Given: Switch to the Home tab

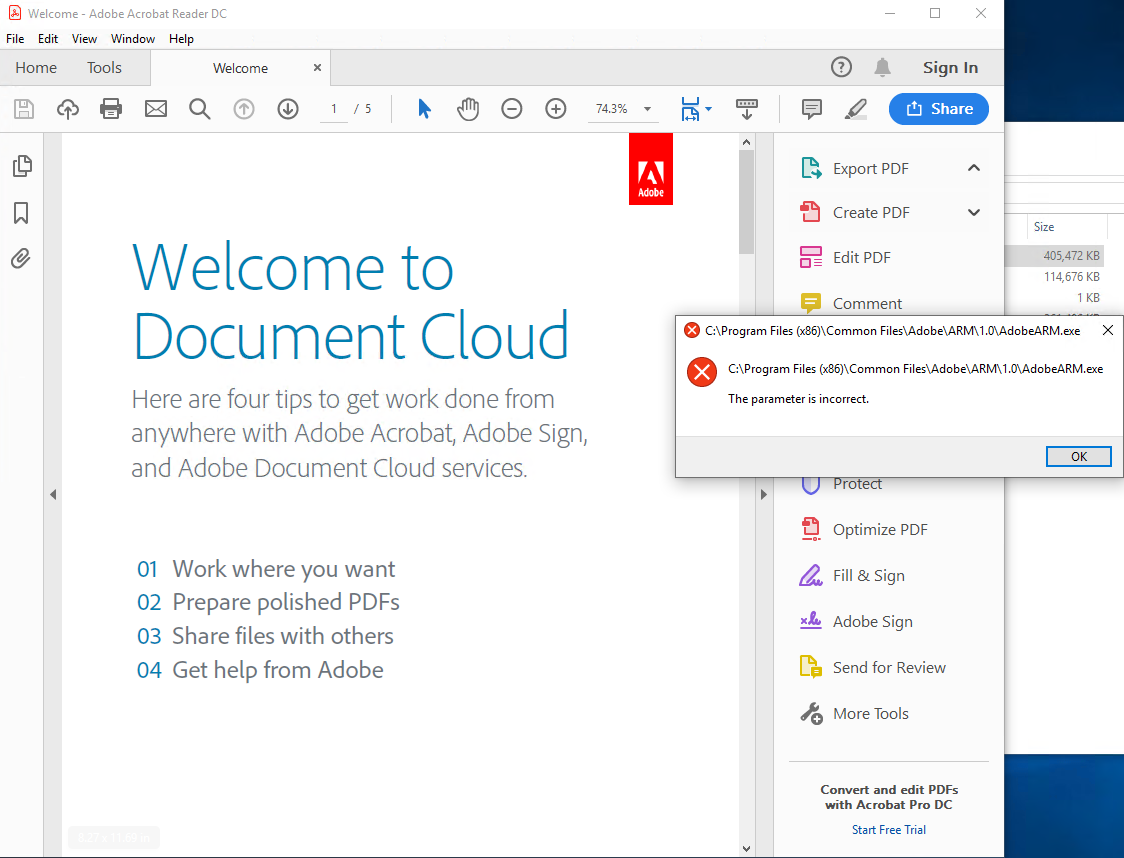Looking at the screenshot, I should click(x=36, y=67).
